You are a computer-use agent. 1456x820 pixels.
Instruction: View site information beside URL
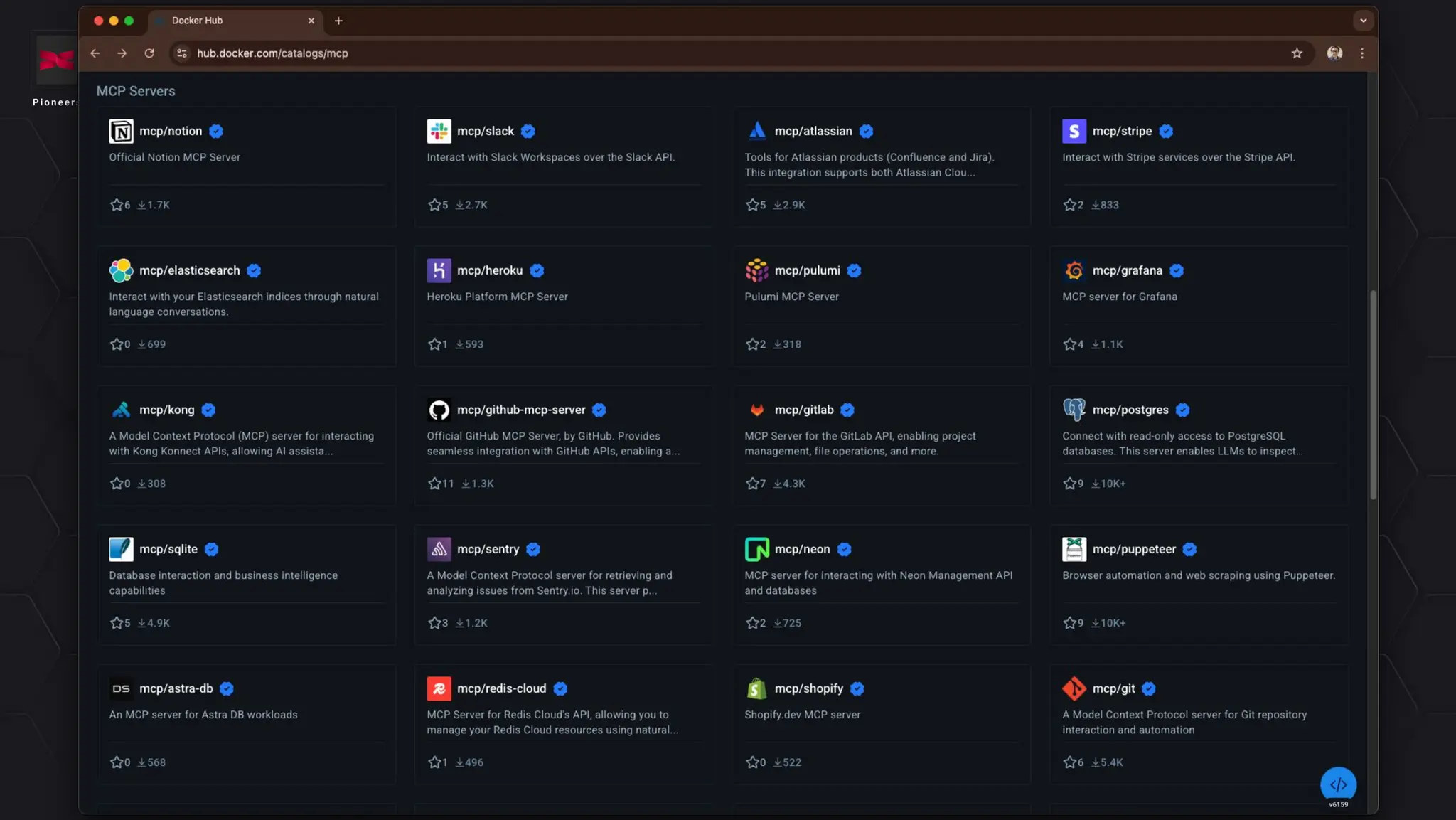tap(182, 53)
